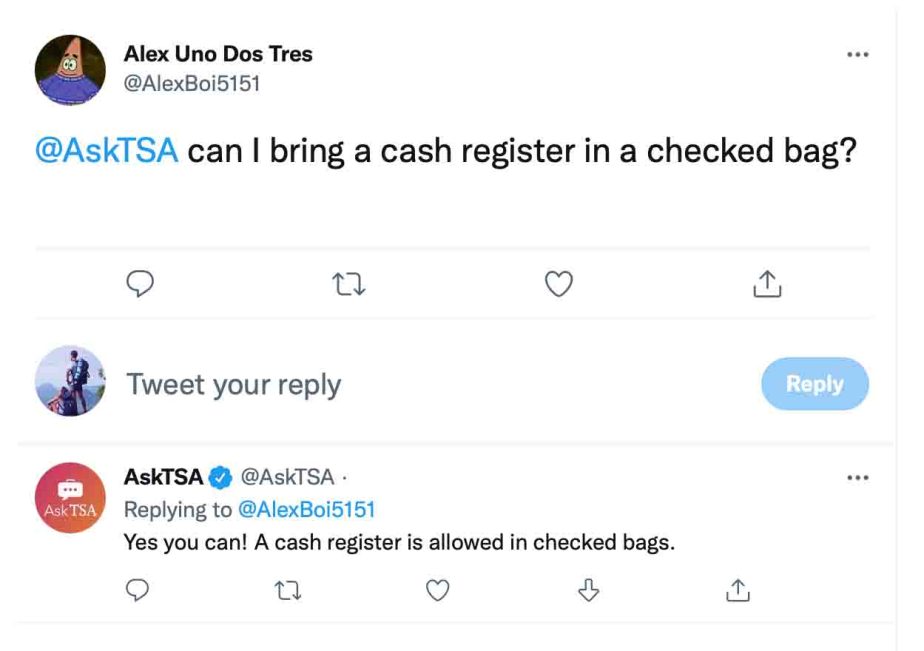Image resolution: width=924 pixels, height=651 pixels.
Task: Like Alex's cash register tweet
Action: [x=558, y=285]
